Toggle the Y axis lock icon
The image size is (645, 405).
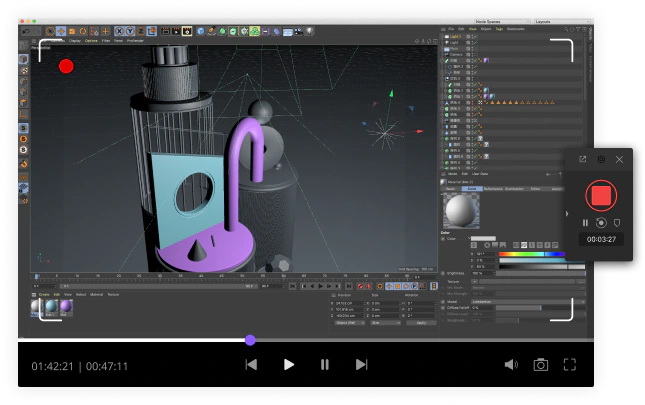[130, 31]
